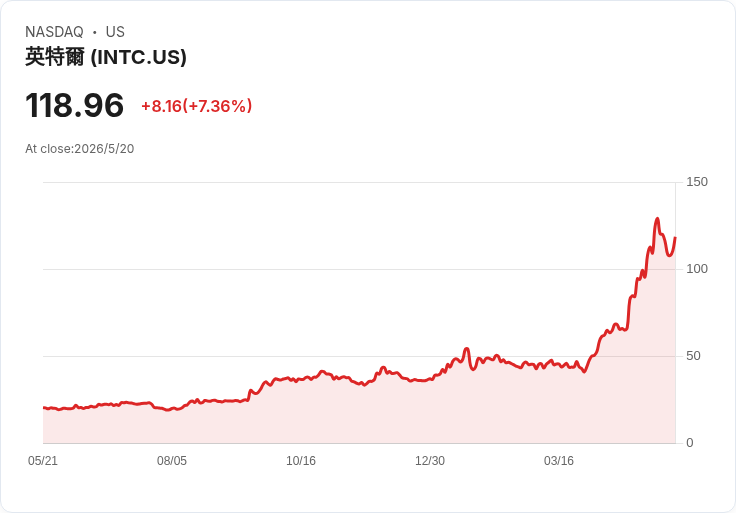Image resolution: width=736 pixels, height=513 pixels.
Task: Click the US market label
Action: (115, 32)
